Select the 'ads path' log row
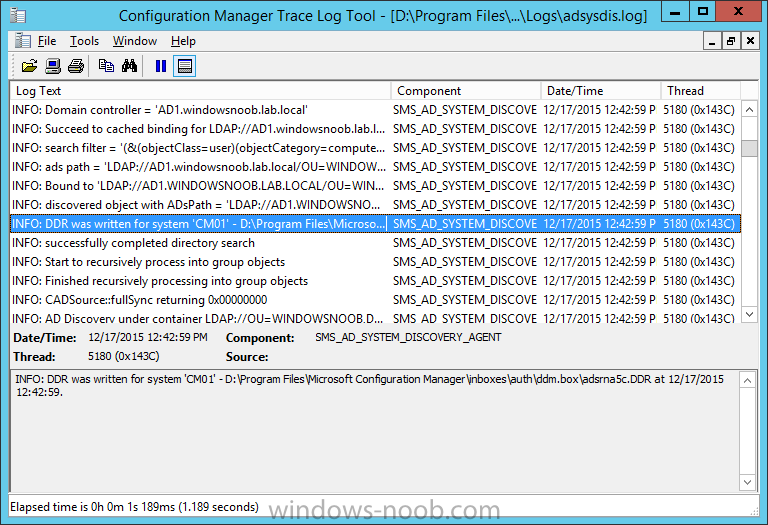 [375, 167]
